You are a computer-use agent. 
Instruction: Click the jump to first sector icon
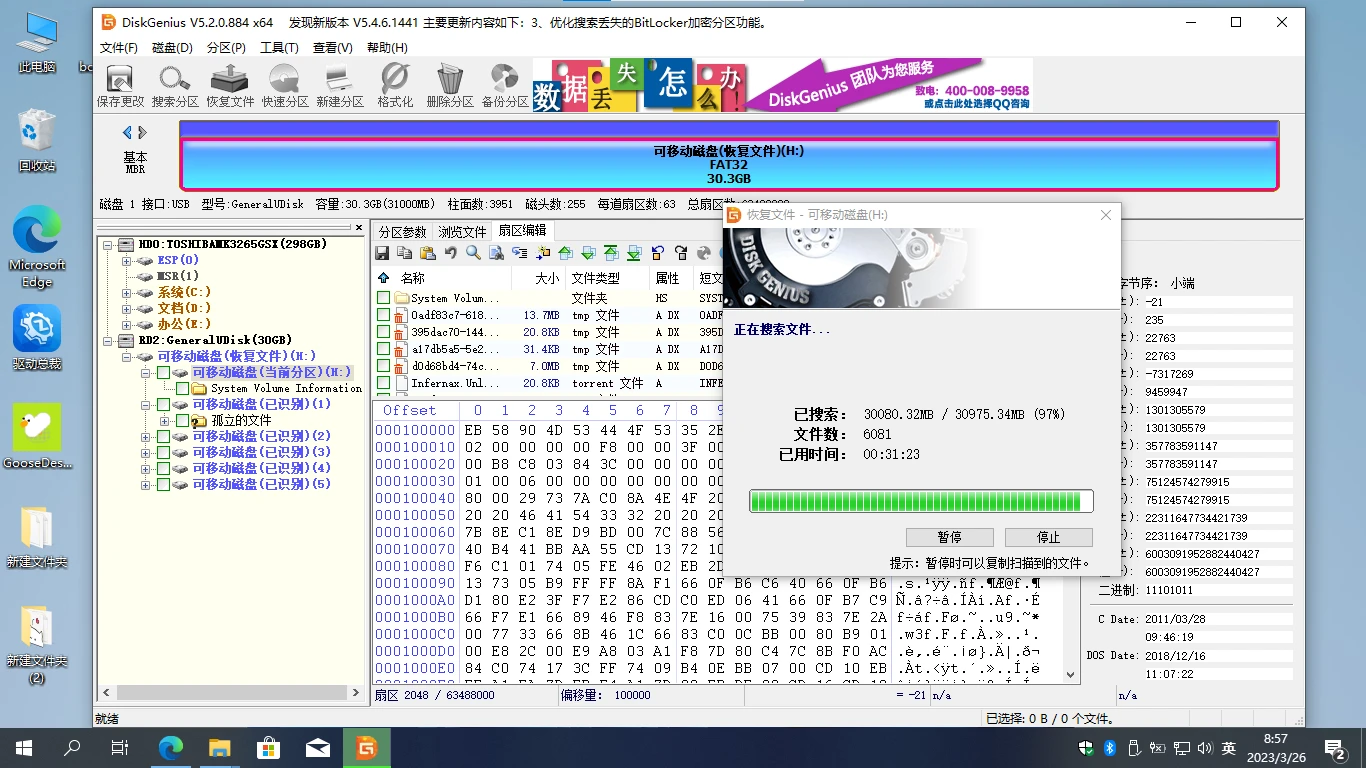(x=612, y=253)
